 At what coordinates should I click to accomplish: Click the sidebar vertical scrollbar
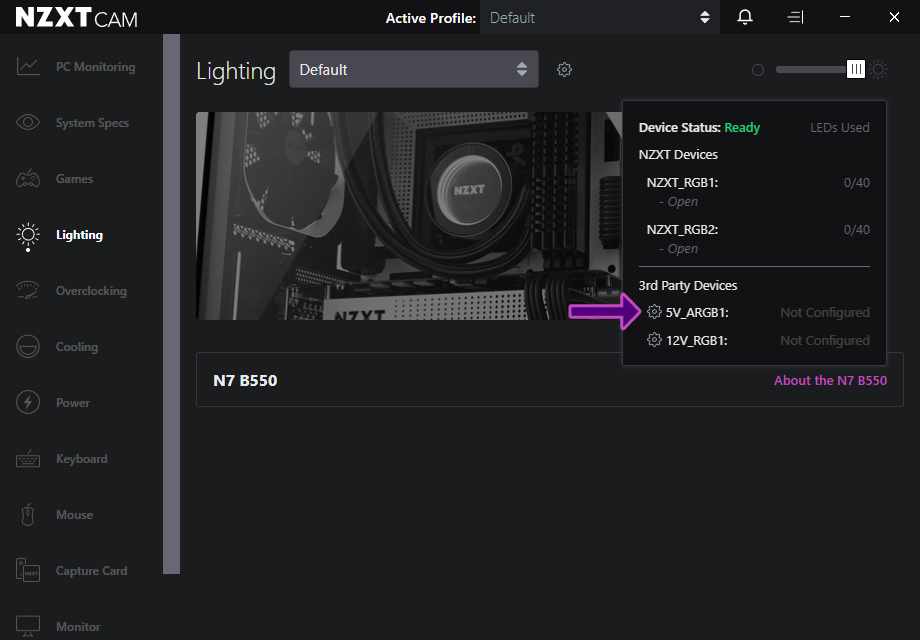[171, 300]
